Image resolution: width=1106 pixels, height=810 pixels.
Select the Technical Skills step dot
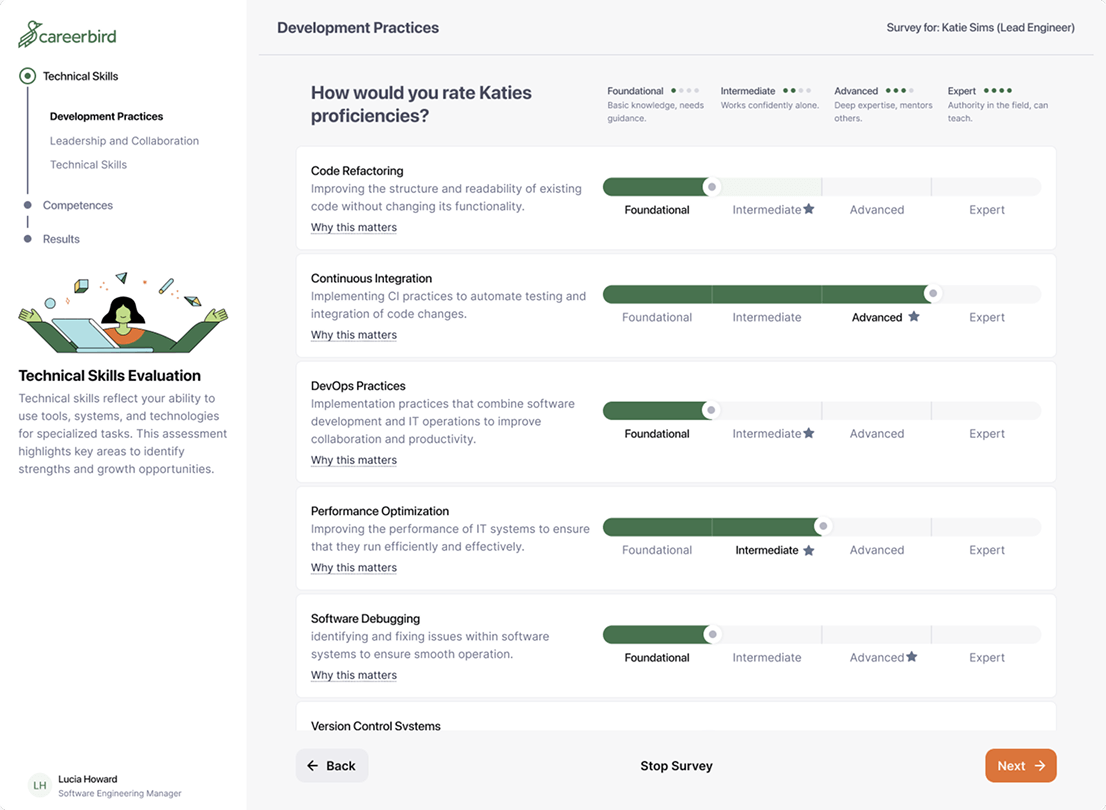pyautogui.click(x=28, y=75)
